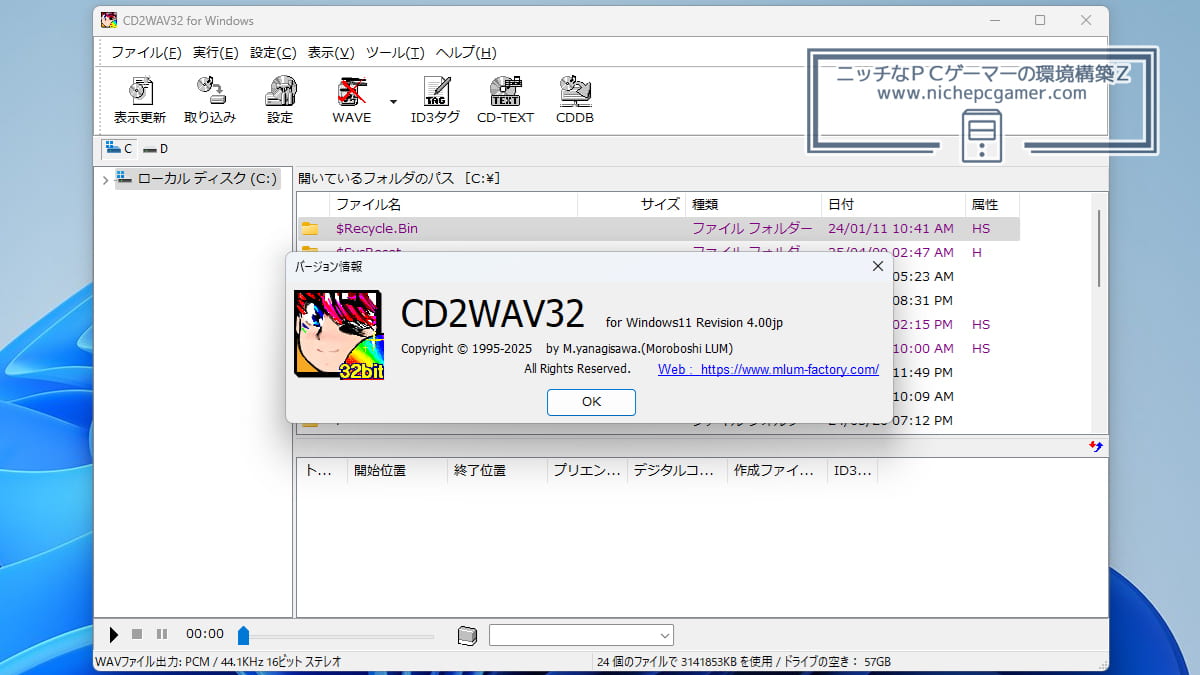Maximize the CD2WAV32 window

click(1039, 20)
